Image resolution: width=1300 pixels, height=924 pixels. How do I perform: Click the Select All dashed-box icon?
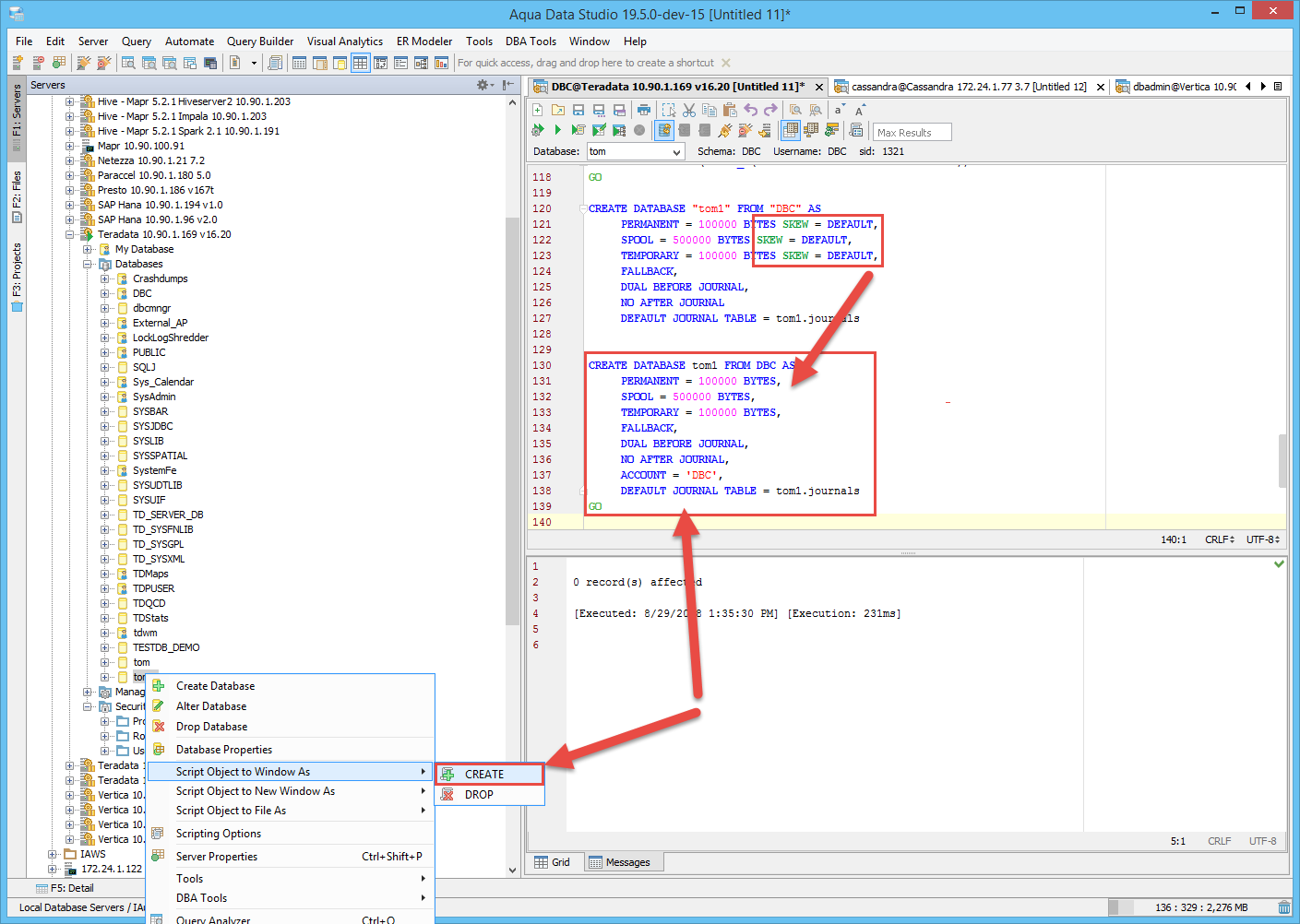(669, 110)
